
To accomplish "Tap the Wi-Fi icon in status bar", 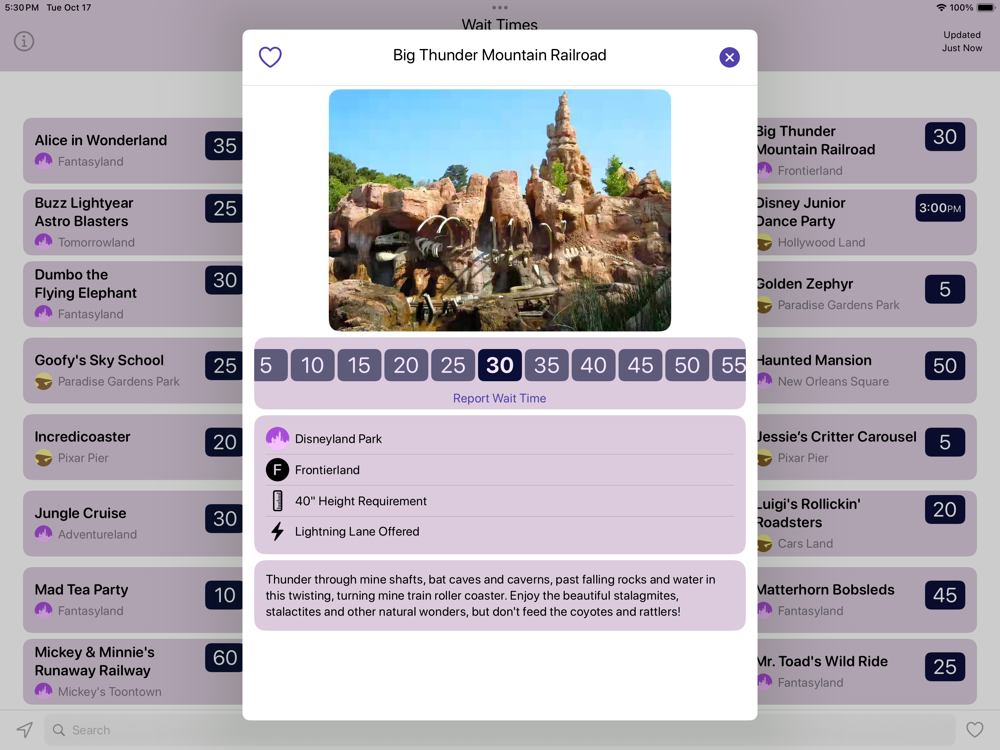I will pyautogui.click(x=941, y=8).
